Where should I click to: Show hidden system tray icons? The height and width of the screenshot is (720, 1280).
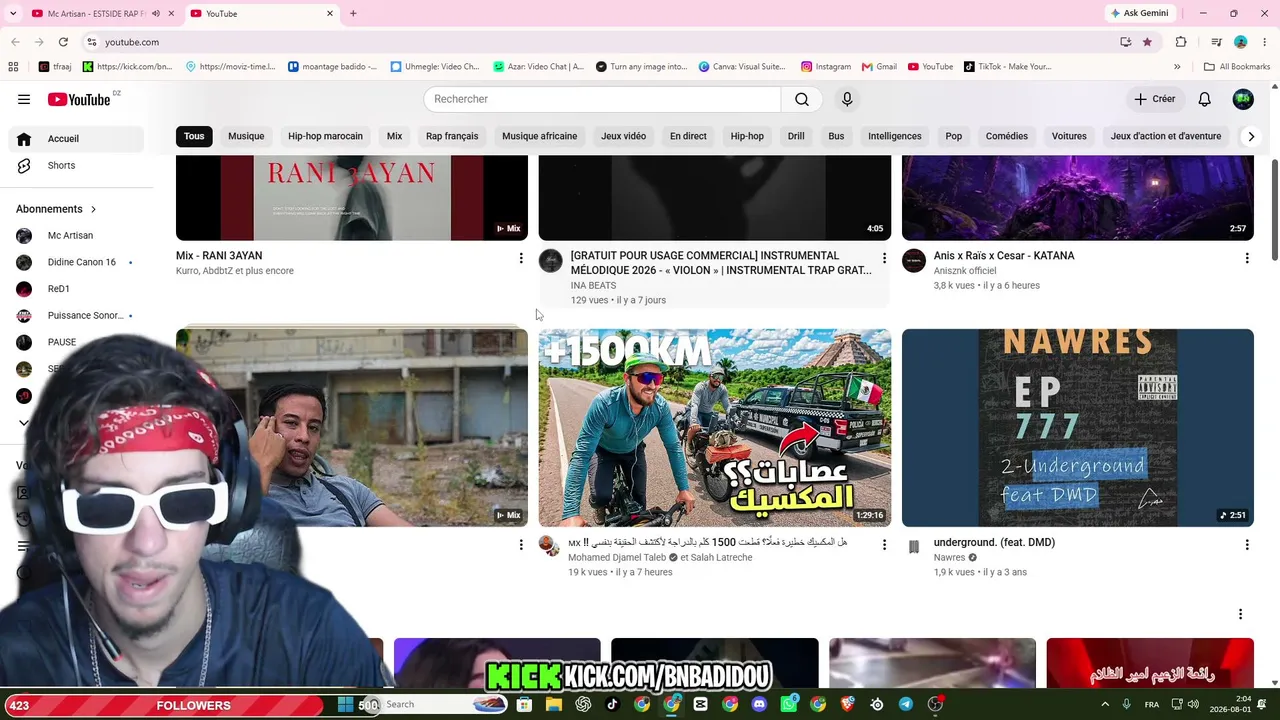pyautogui.click(x=1105, y=704)
